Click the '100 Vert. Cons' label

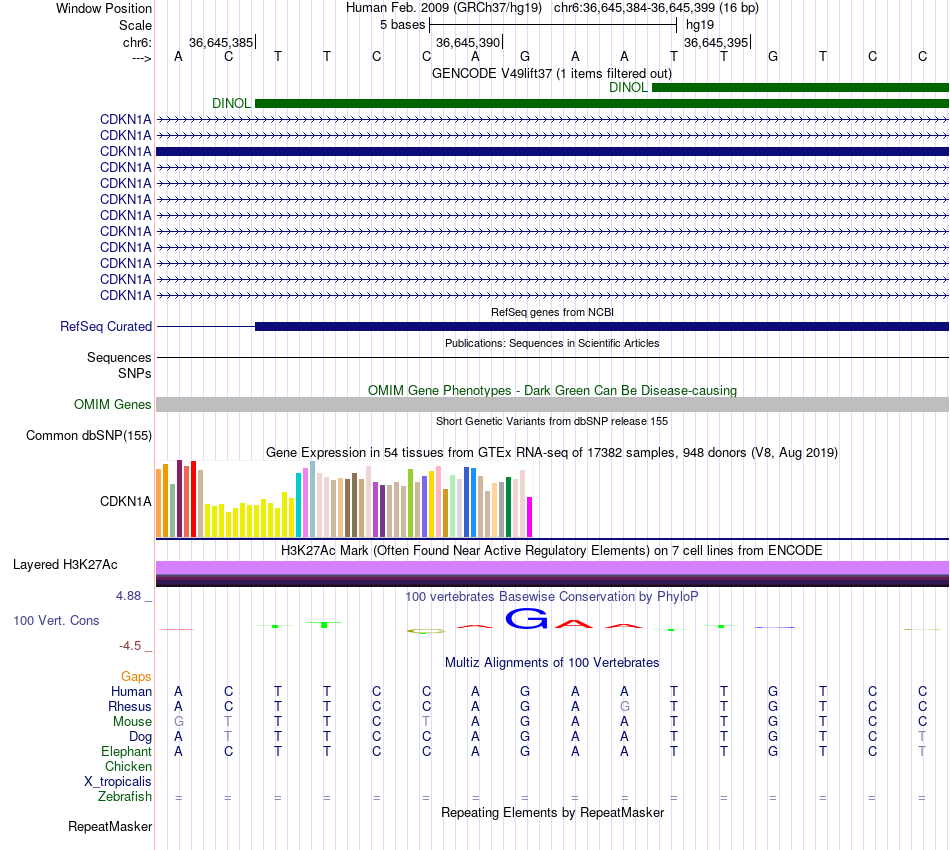pos(56,620)
